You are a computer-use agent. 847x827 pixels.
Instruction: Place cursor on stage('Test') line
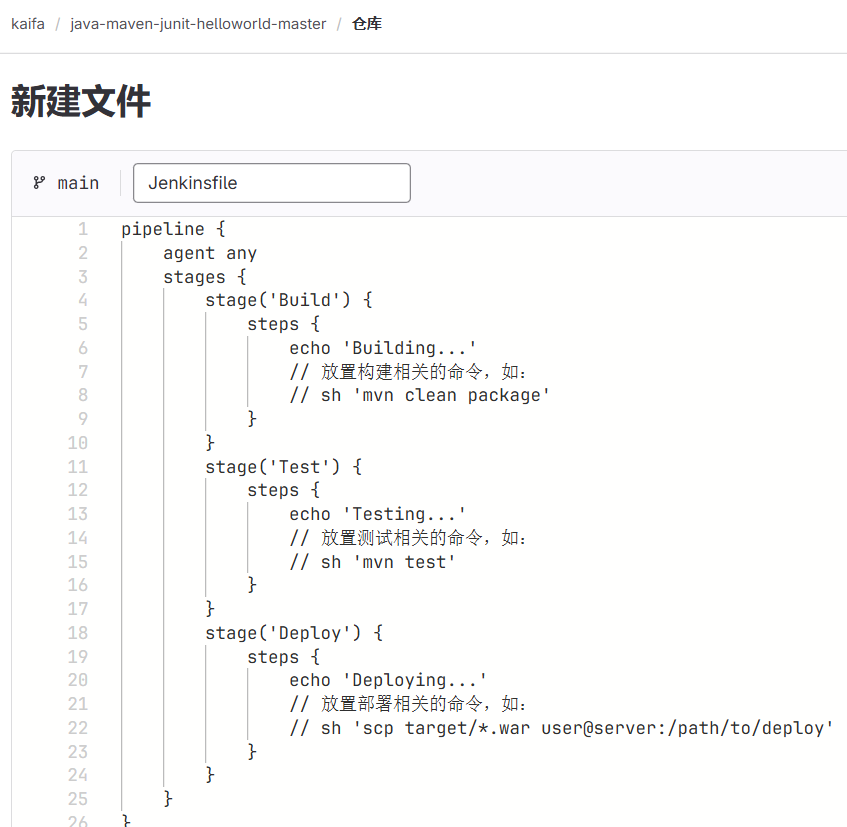(x=283, y=467)
